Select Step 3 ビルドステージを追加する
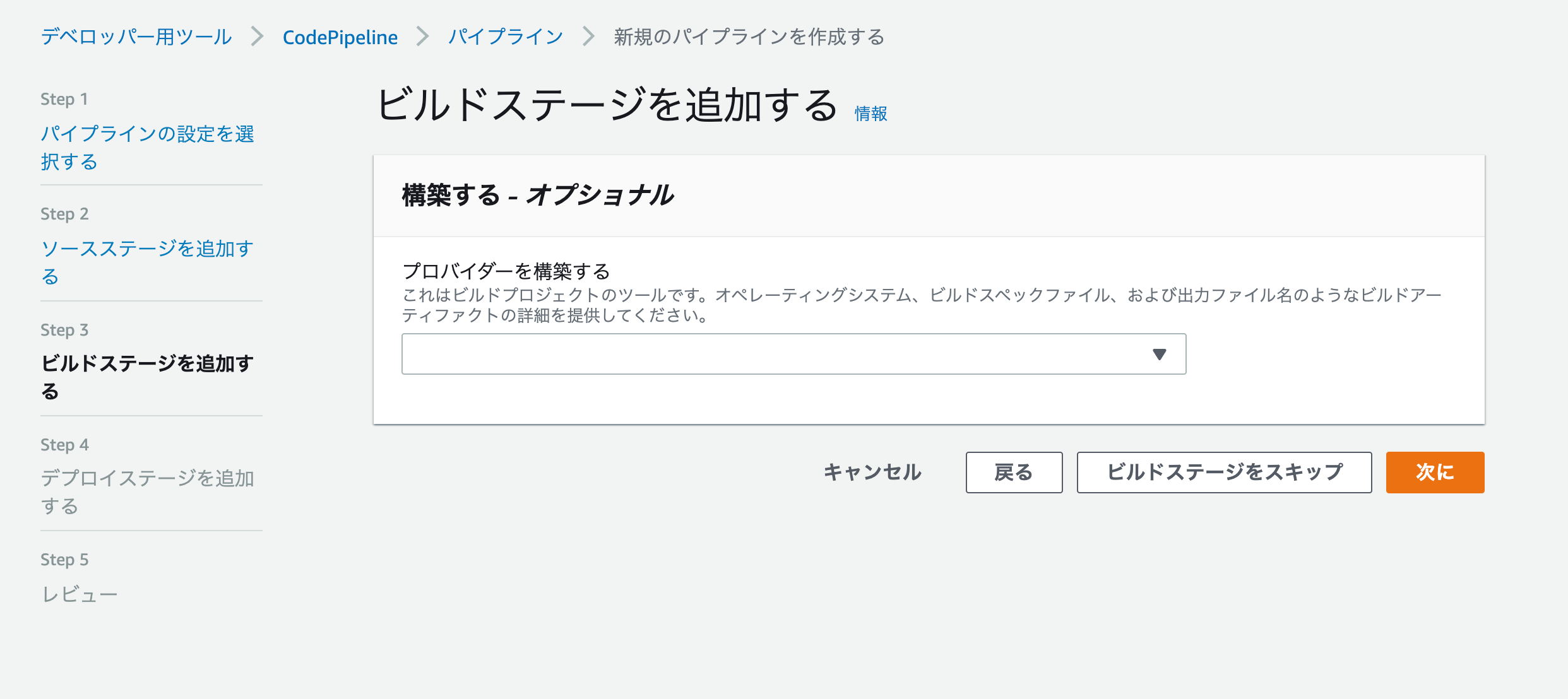 click(x=149, y=377)
